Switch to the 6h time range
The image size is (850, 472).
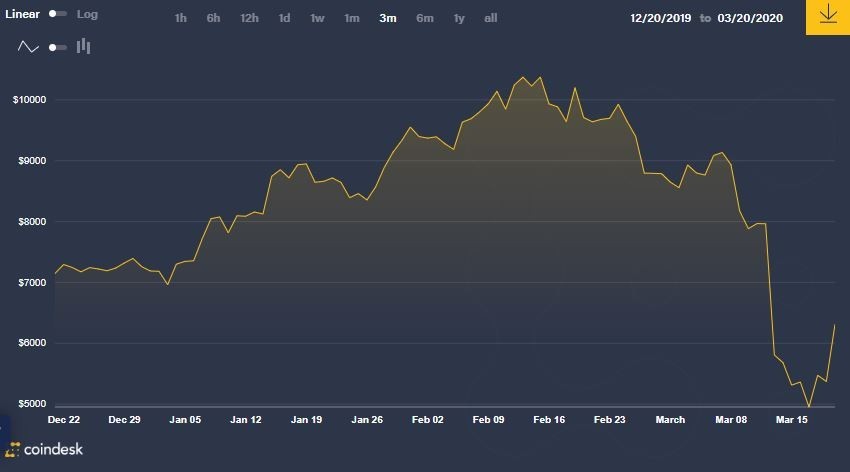[x=213, y=18]
